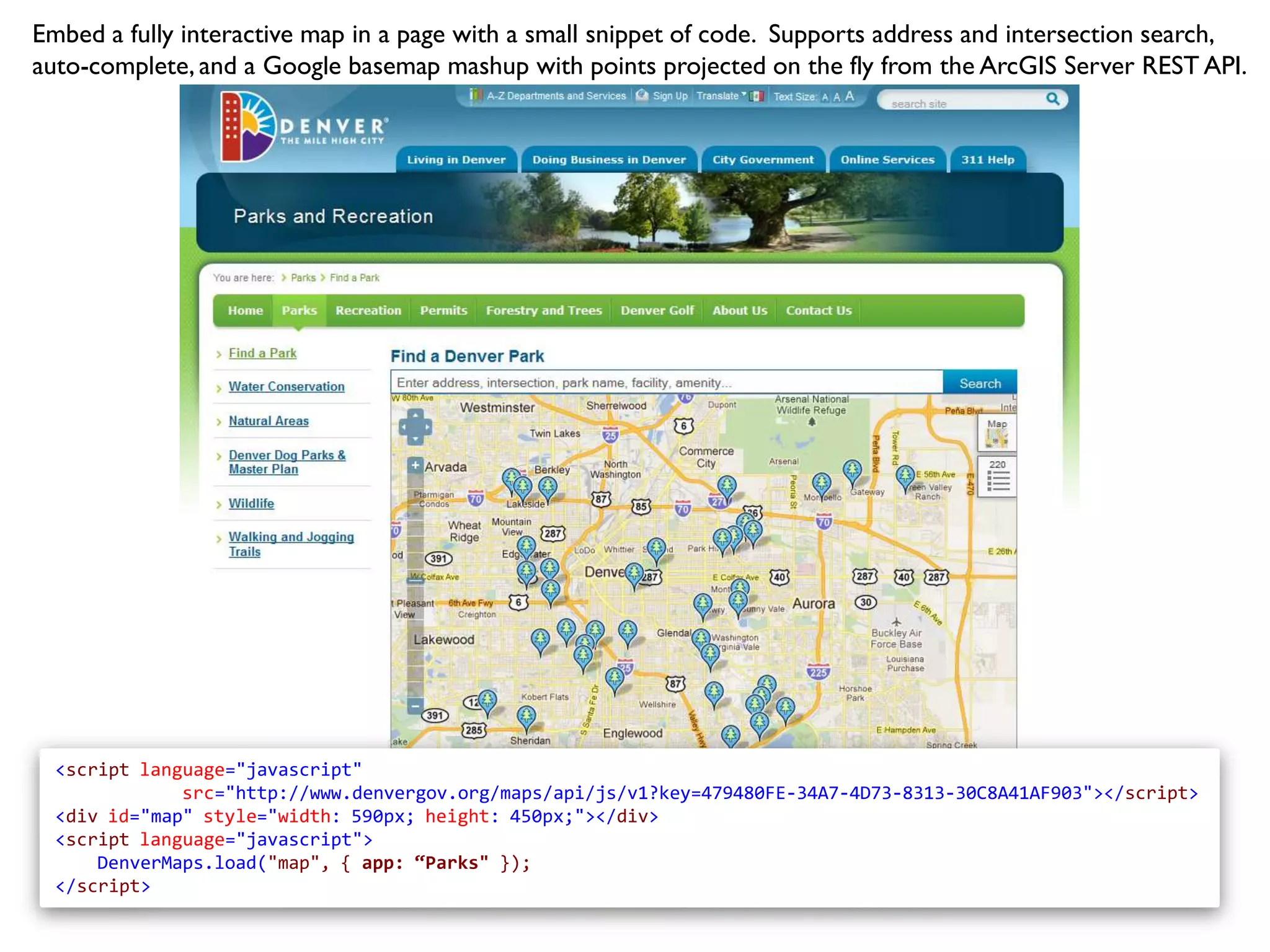Click the smallest text size A
Viewport: 1270px width, 952px height.
[x=825, y=97]
